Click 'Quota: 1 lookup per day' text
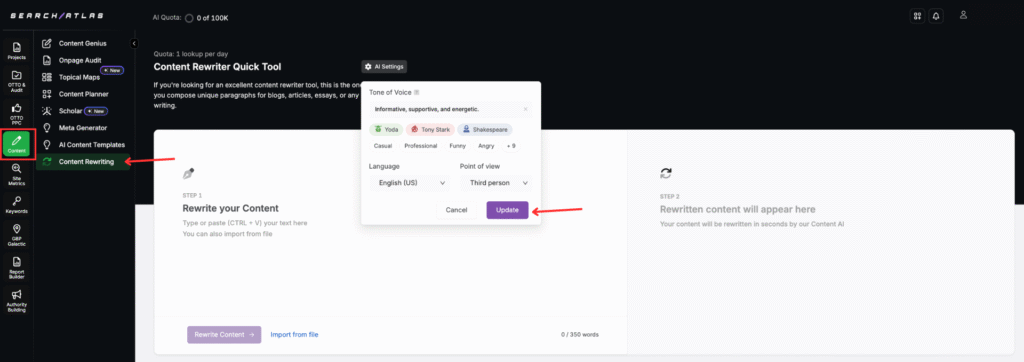This screenshot has width=1024, height=362. pyautogui.click(x=191, y=54)
